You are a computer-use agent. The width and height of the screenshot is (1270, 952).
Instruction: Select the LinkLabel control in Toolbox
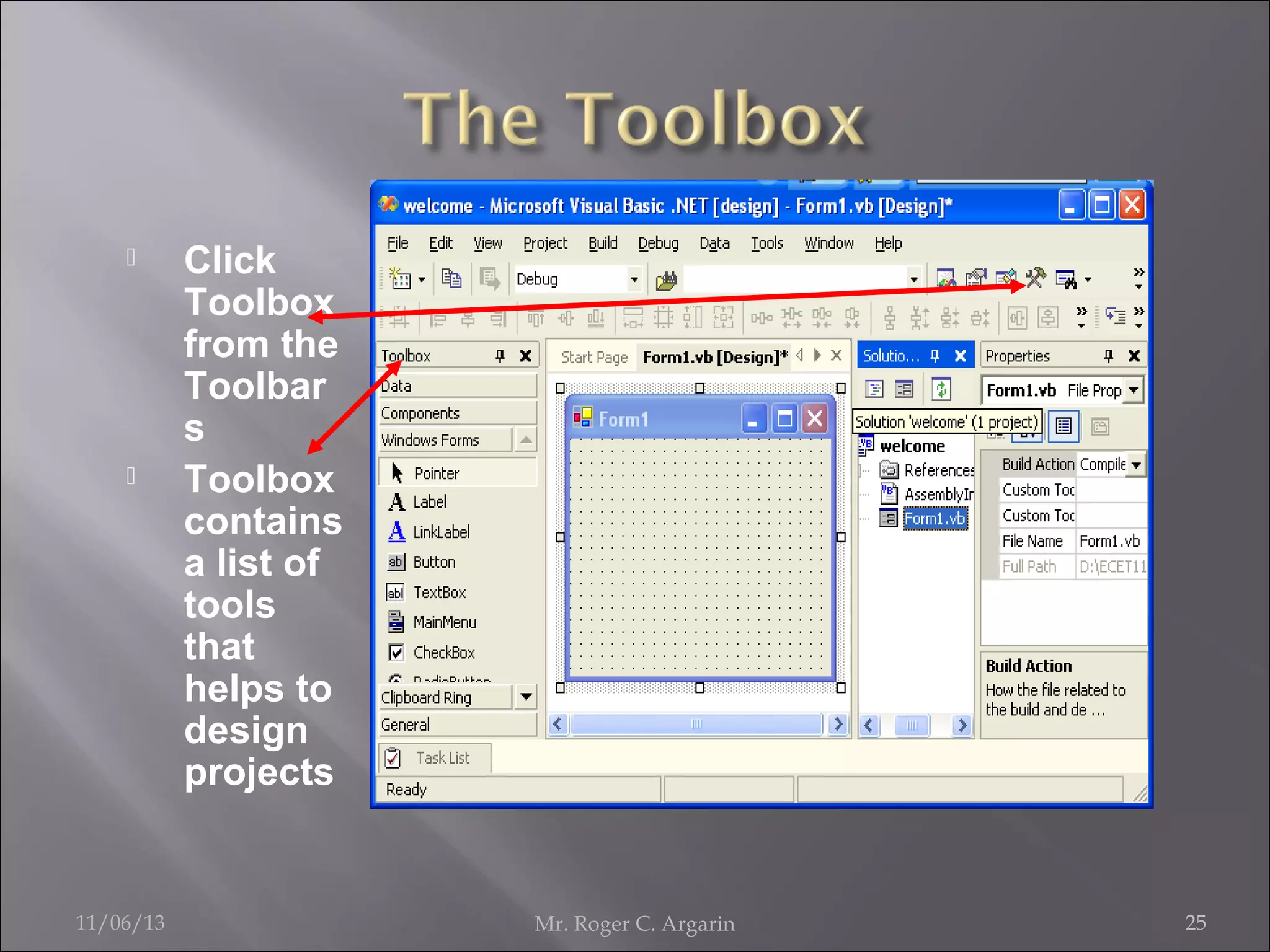tap(441, 532)
